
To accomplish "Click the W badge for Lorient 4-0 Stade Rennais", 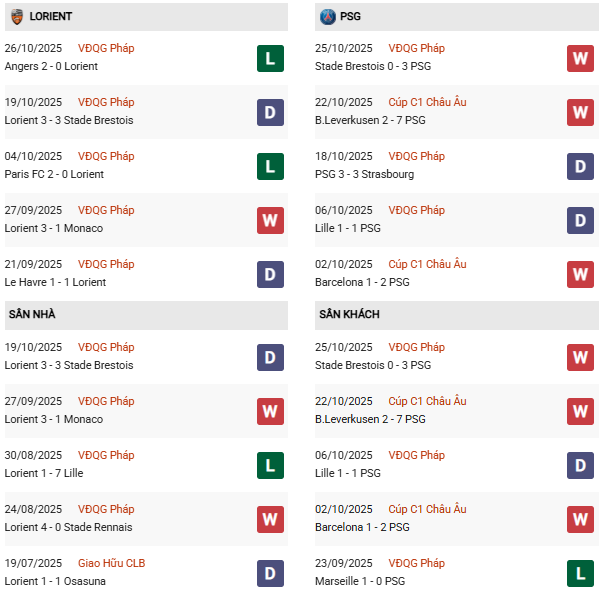I will (270, 519).
